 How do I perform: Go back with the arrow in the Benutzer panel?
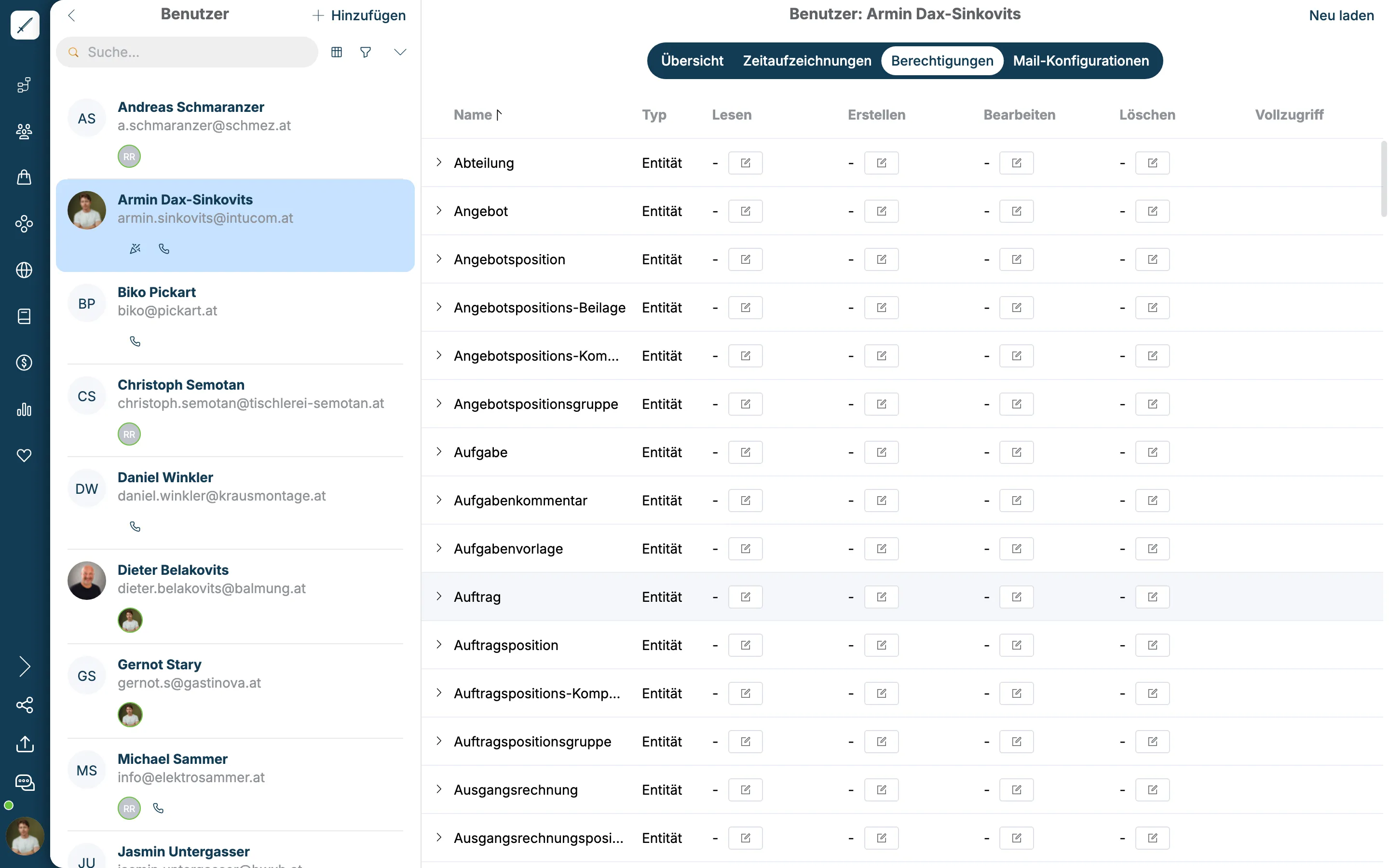[x=72, y=15]
